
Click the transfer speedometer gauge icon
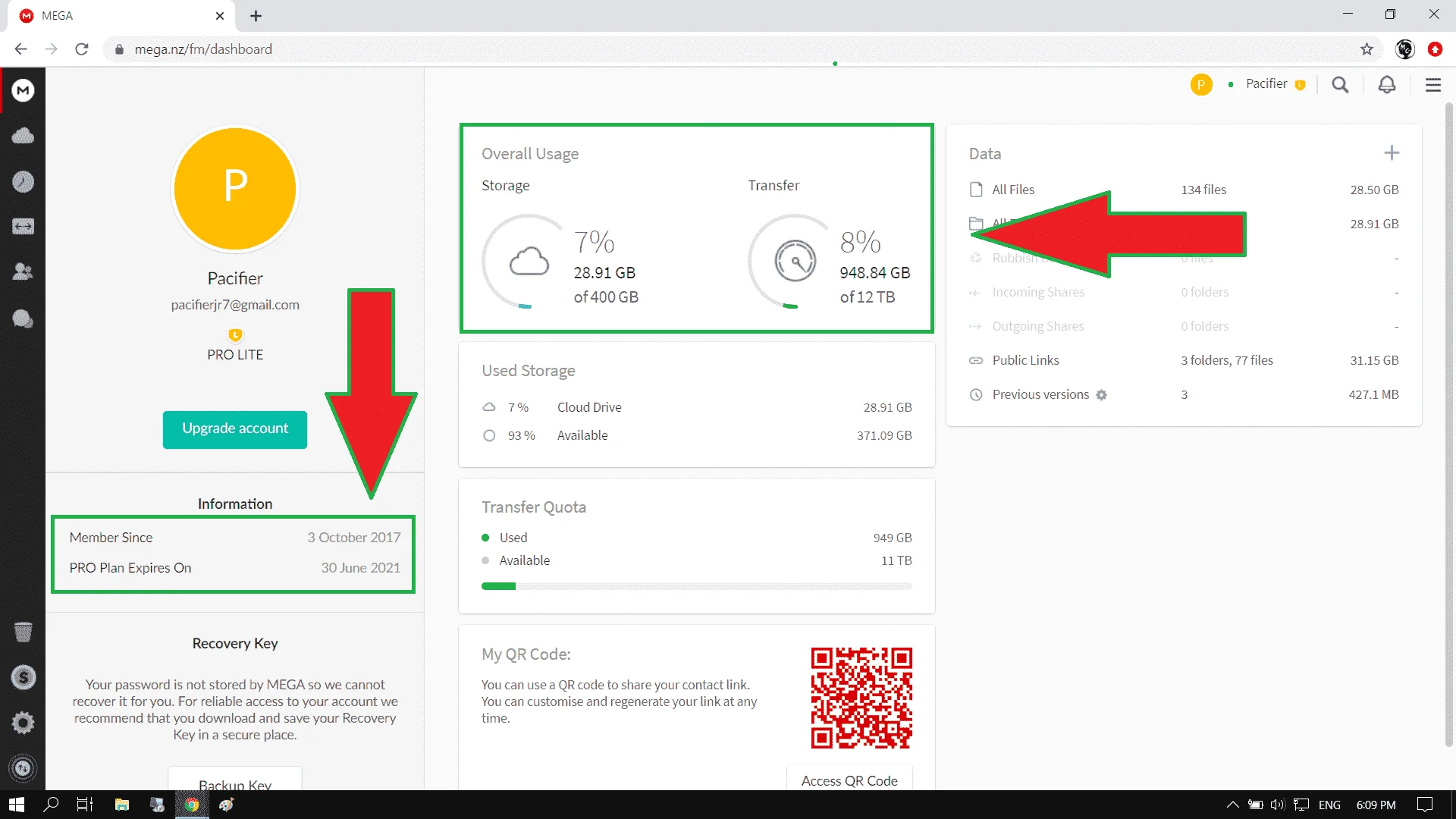point(795,262)
